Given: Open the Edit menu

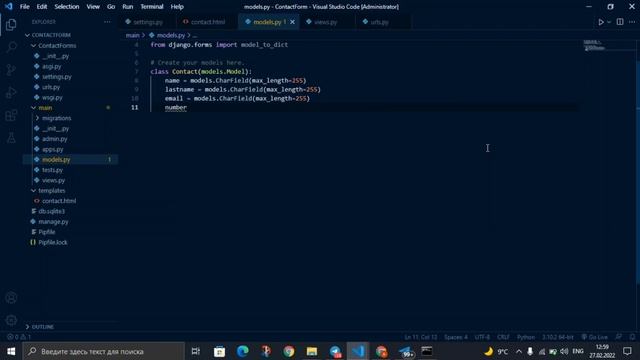Looking at the screenshot, I should (x=42, y=7).
